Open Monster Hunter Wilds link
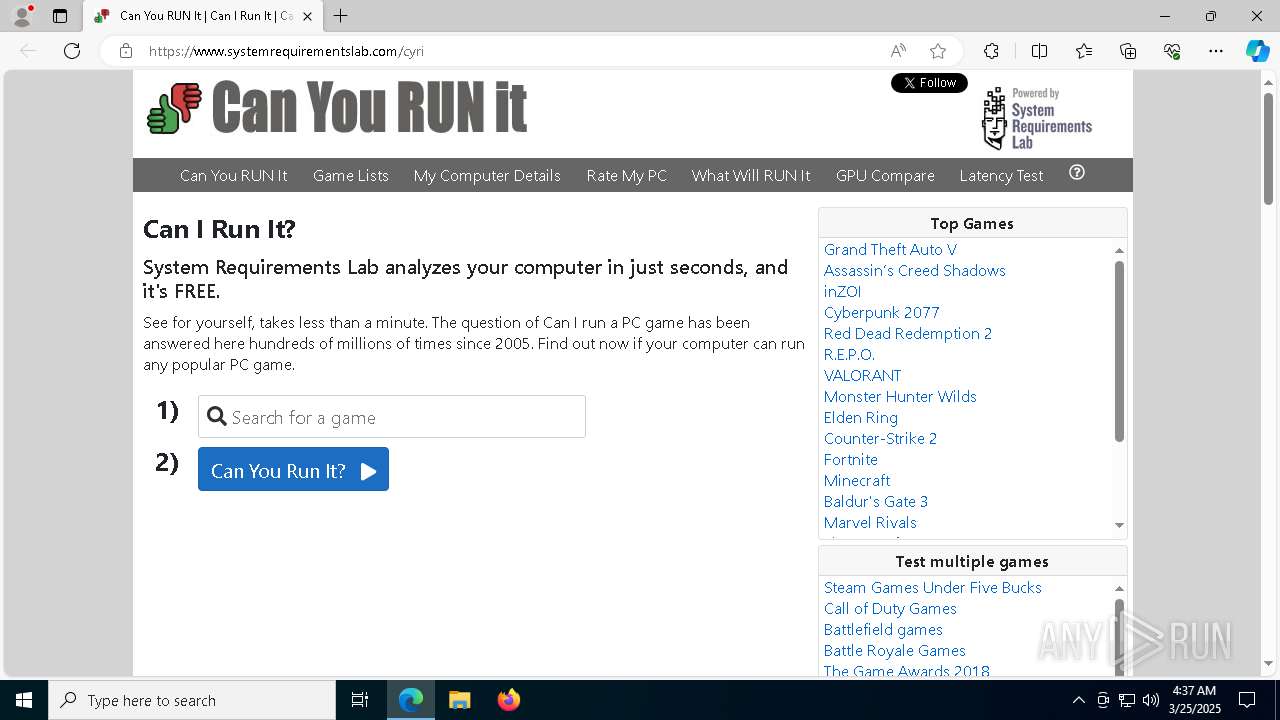The height and width of the screenshot is (720, 1280). click(x=900, y=396)
